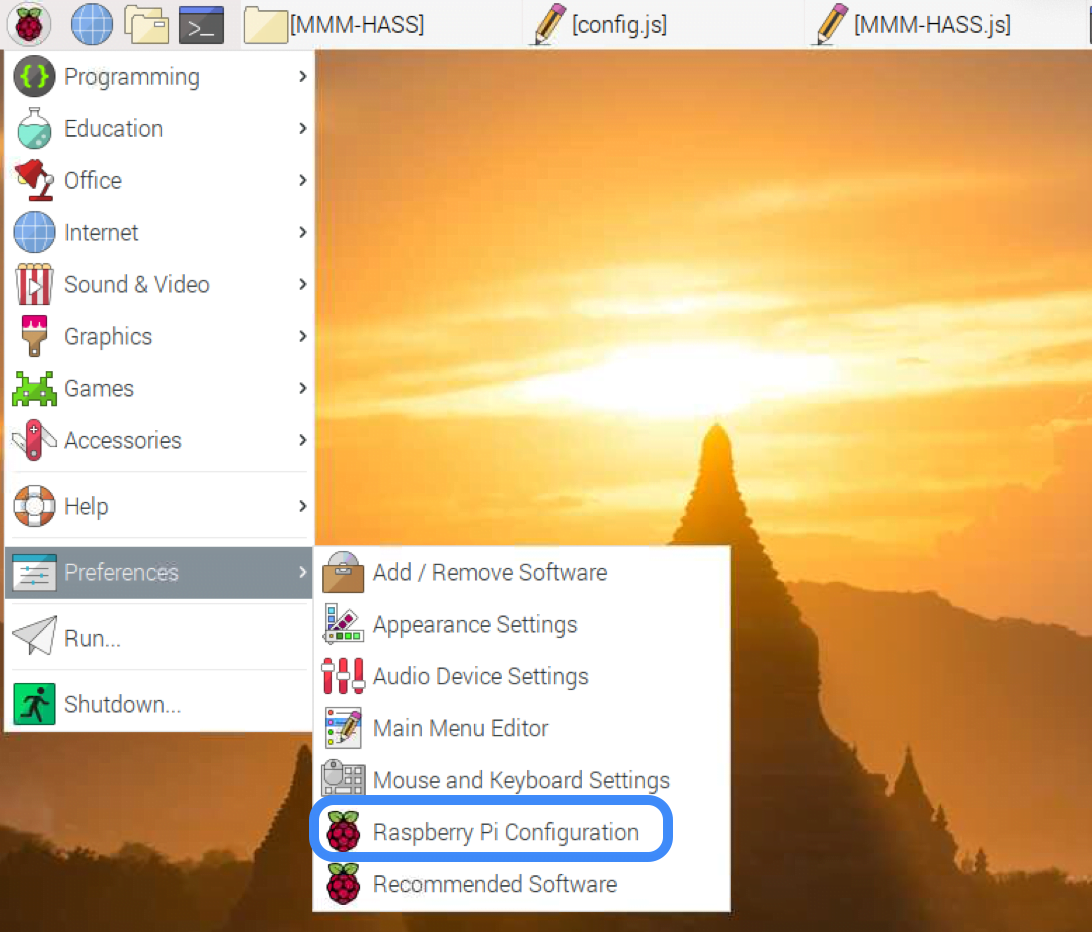The width and height of the screenshot is (1092, 932).
Task: Select Recommended Software menu entry
Action: 494,884
